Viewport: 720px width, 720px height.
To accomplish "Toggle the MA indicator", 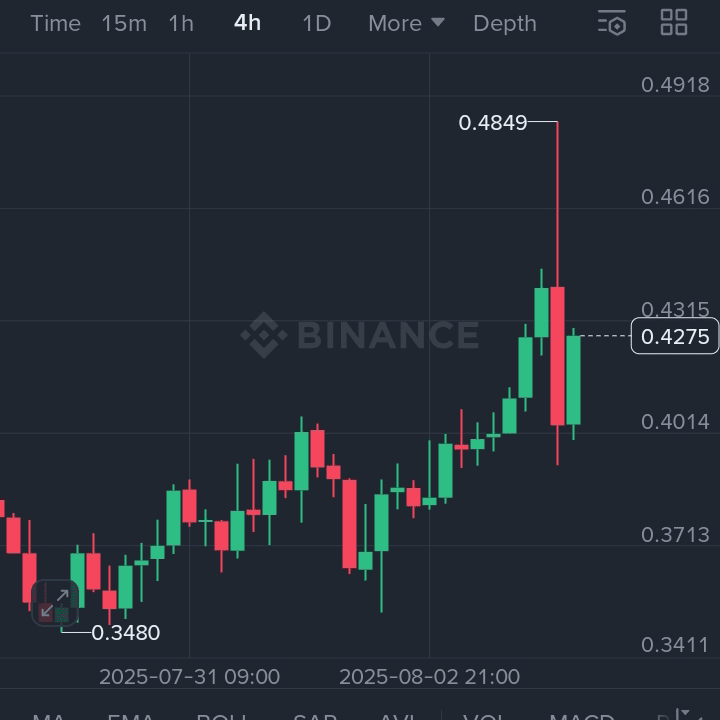I will (48, 715).
